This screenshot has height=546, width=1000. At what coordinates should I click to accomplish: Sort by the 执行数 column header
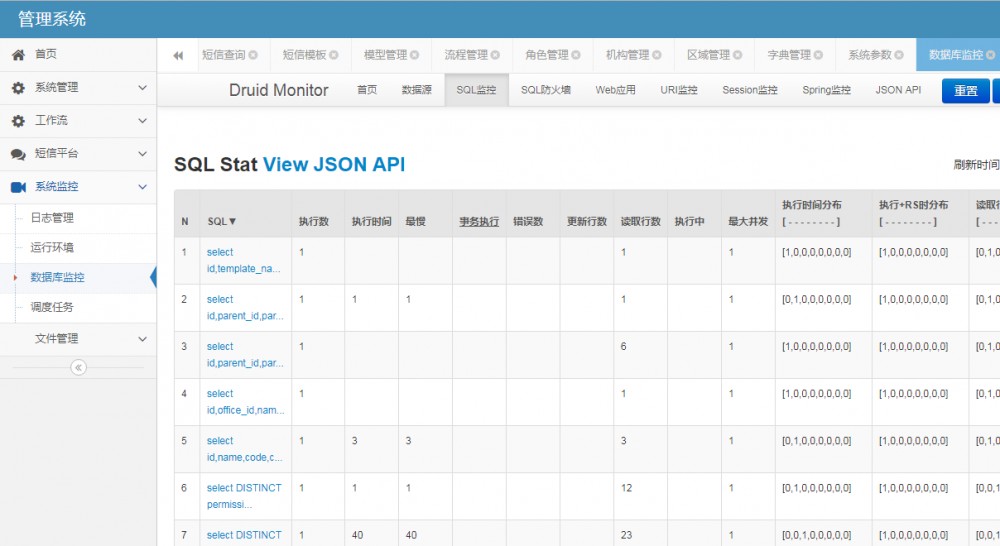click(x=314, y=221)
